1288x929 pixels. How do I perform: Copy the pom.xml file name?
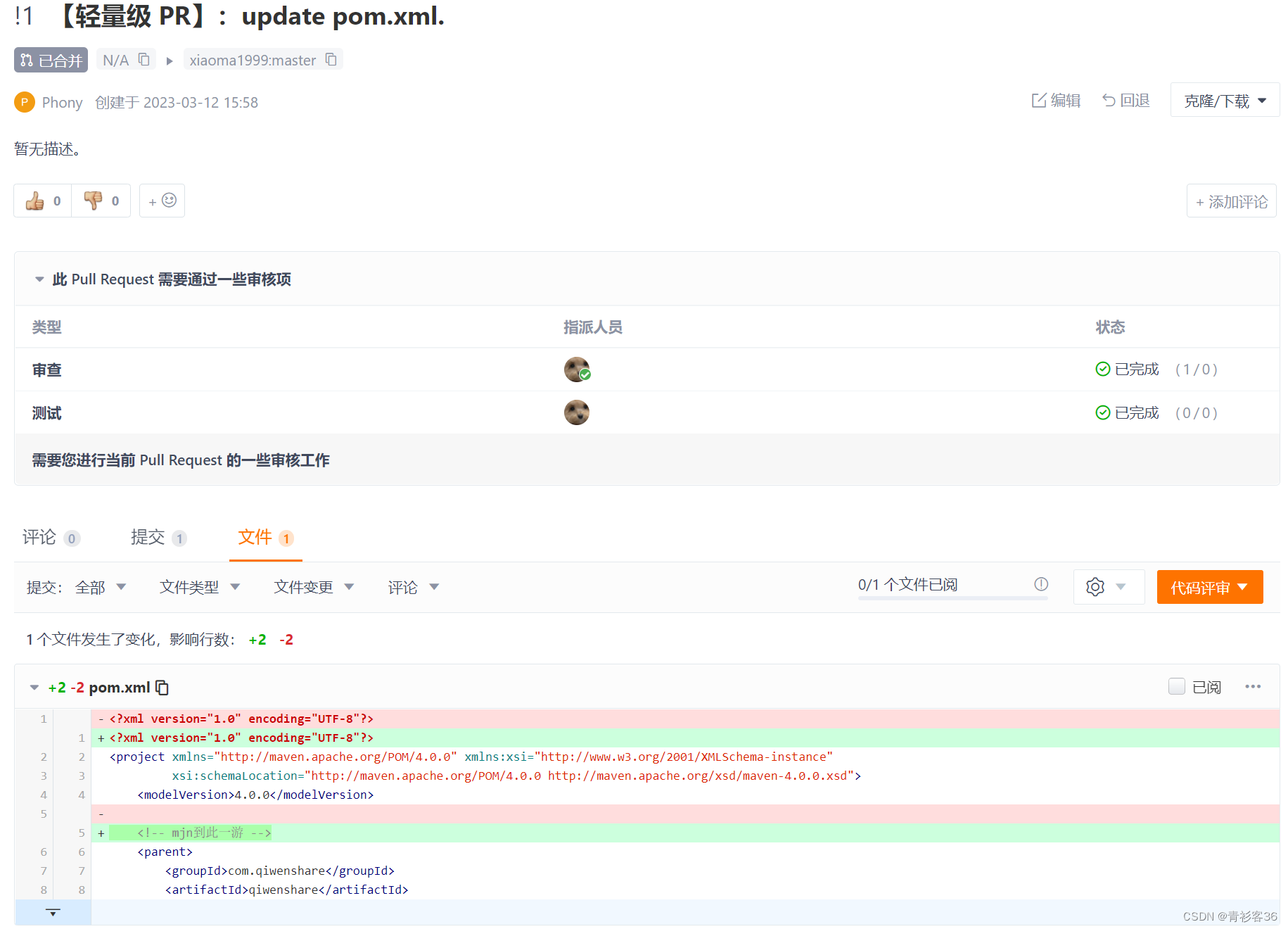click(162, 688)
